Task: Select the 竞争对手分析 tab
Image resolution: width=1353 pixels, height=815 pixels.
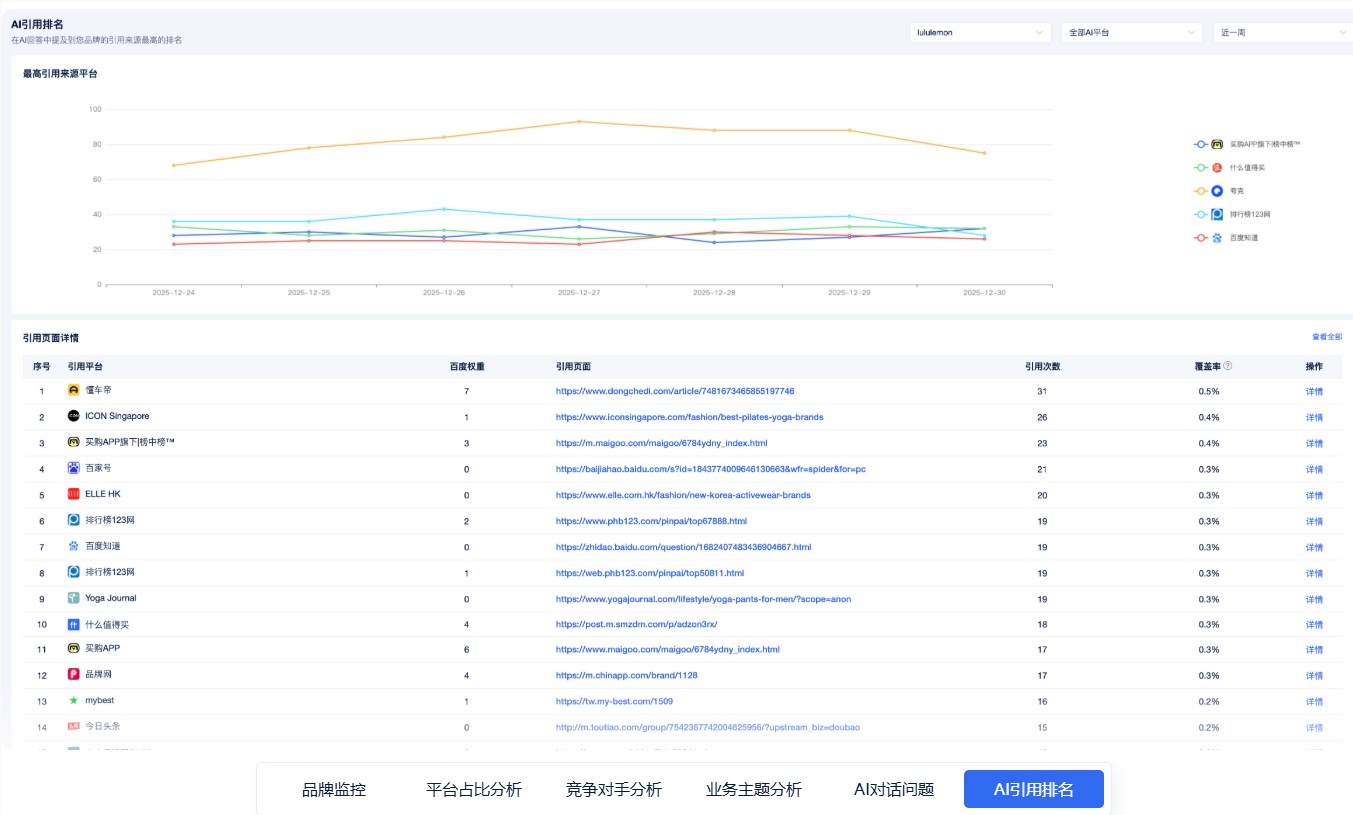Action: [x=614, y=789]
